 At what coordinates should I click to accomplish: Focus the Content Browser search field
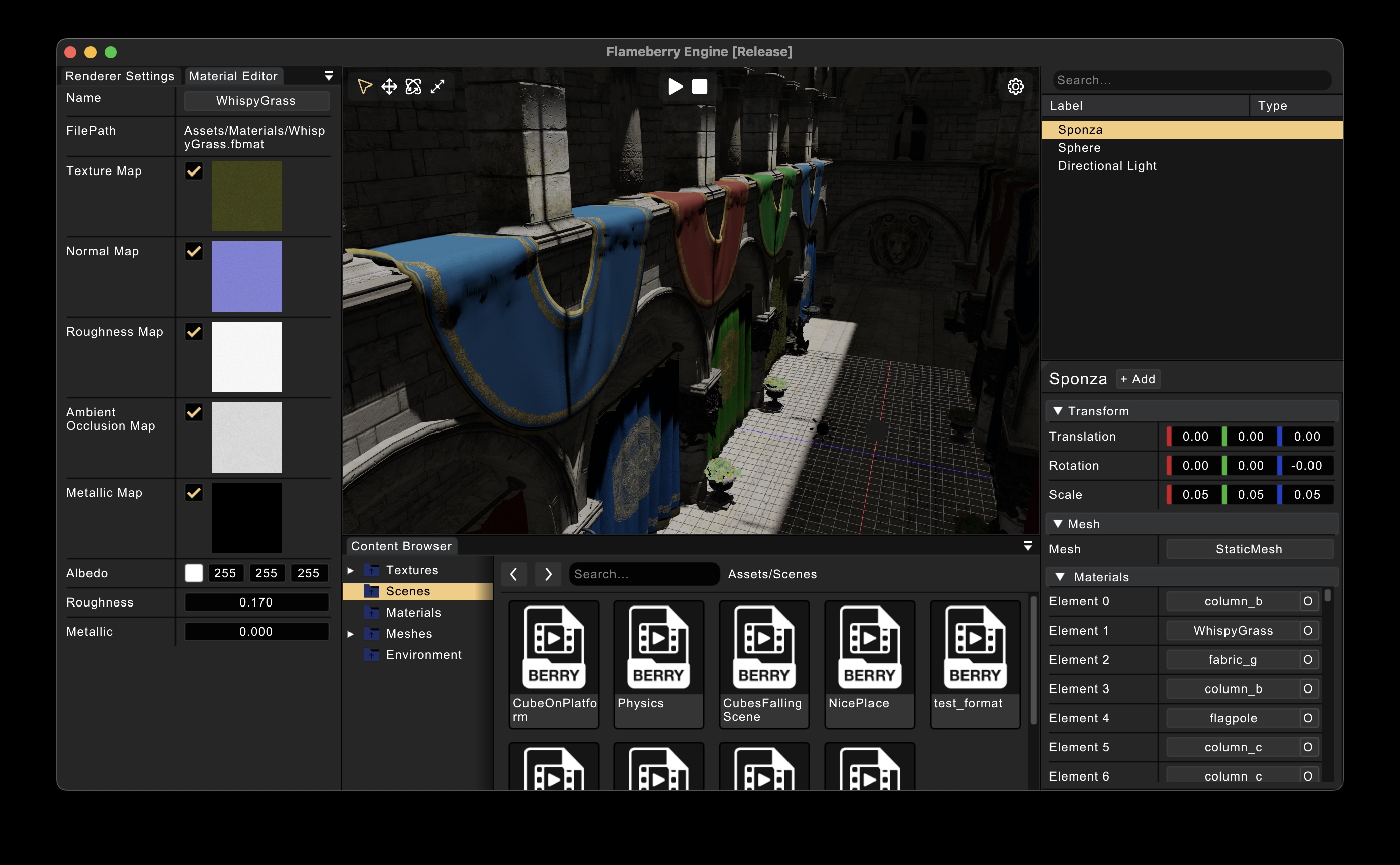coord(644,574)
